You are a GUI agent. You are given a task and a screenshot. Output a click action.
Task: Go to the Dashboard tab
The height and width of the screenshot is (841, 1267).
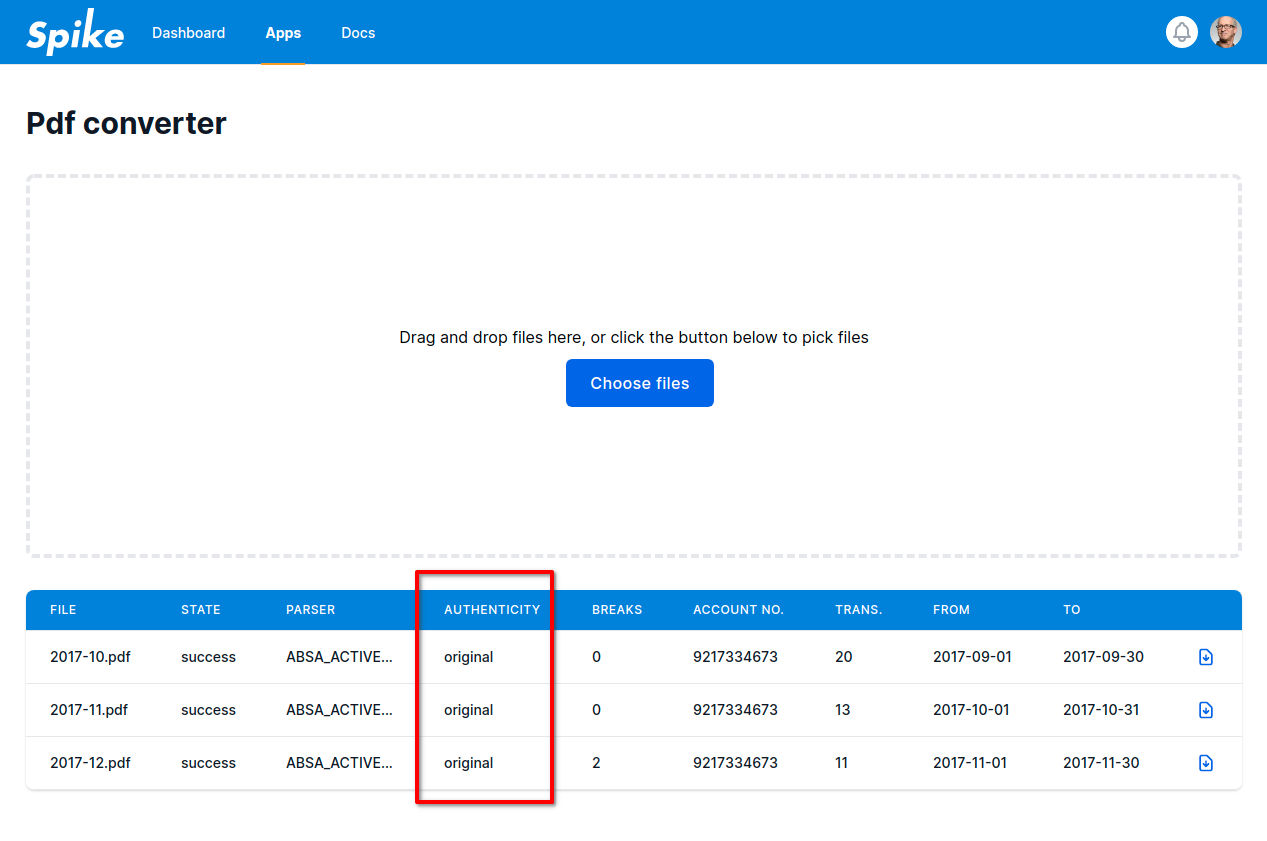tap(188, 33)
